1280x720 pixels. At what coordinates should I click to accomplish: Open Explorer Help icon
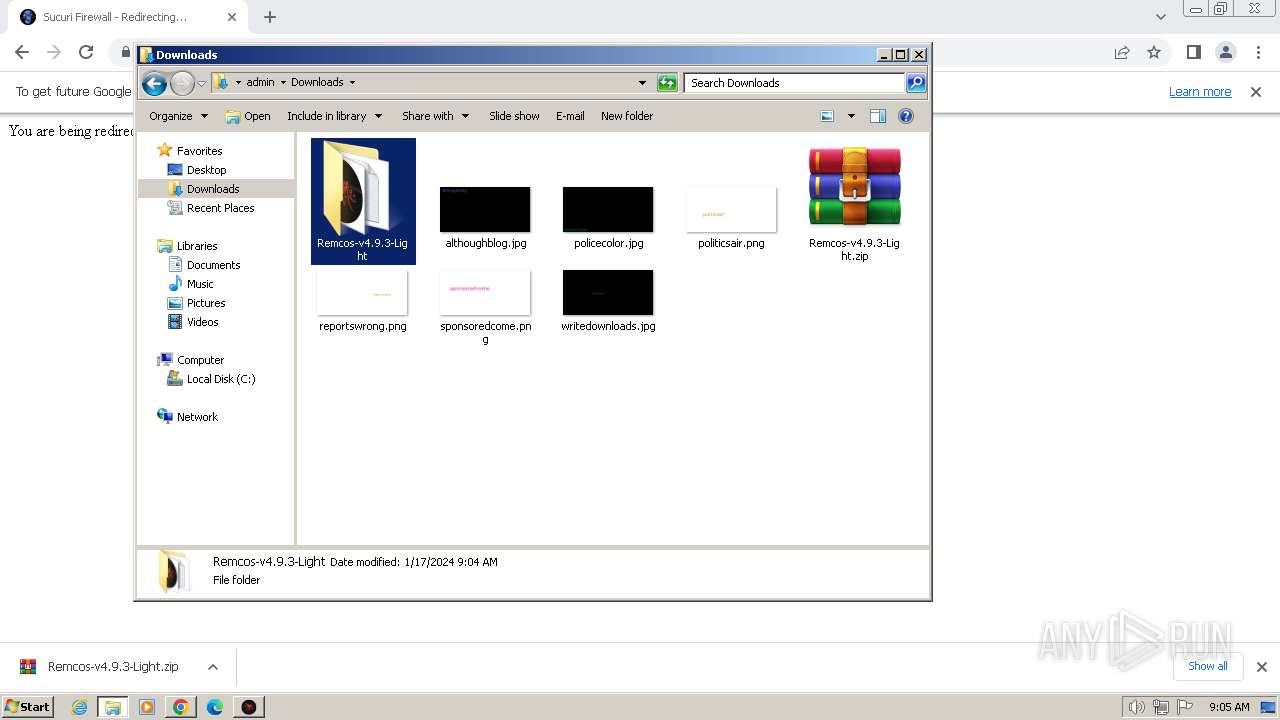pyautogui.click(x=906, y=116)
